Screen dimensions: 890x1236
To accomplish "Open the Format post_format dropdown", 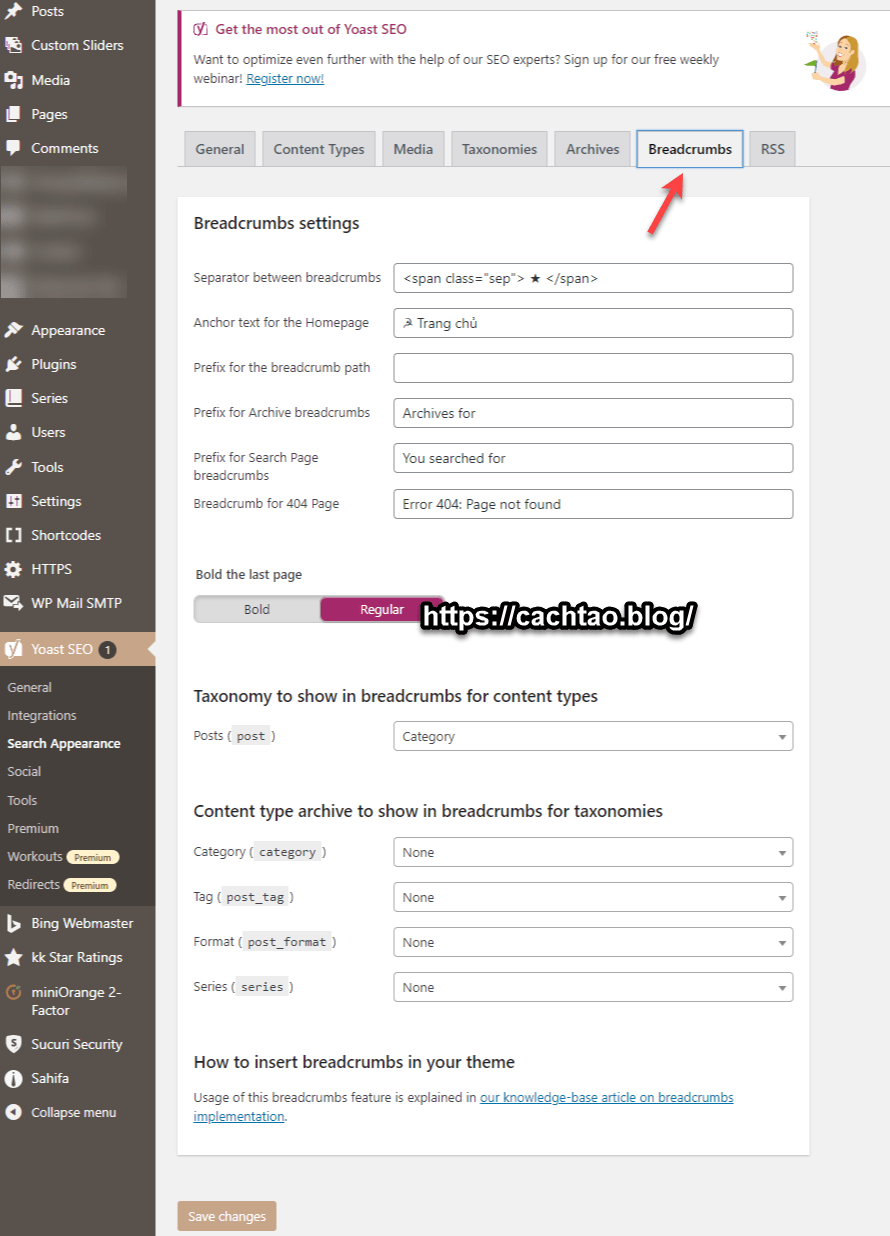I will coord(593,942).
